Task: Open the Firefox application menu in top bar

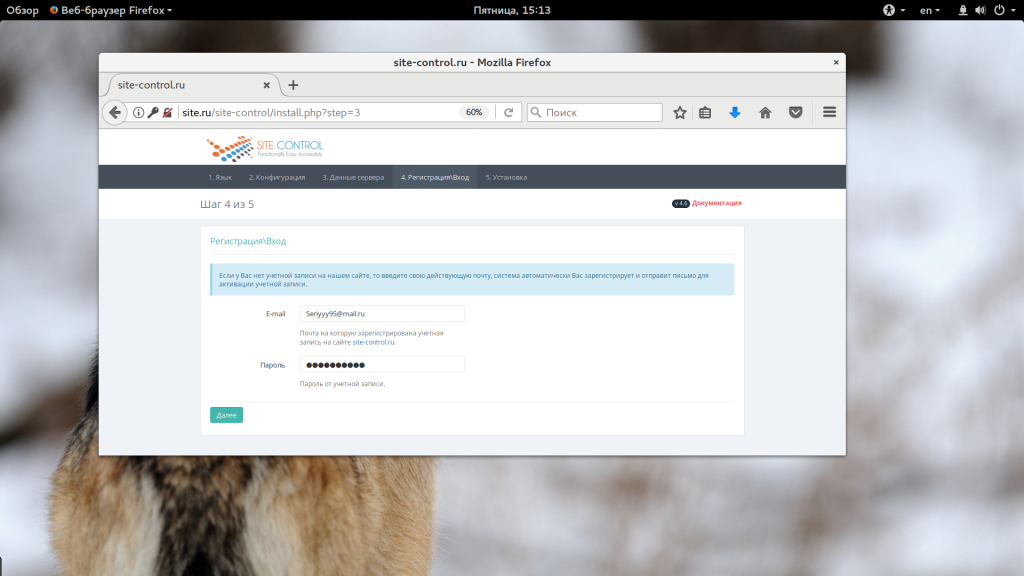Action: coord(111,10)
